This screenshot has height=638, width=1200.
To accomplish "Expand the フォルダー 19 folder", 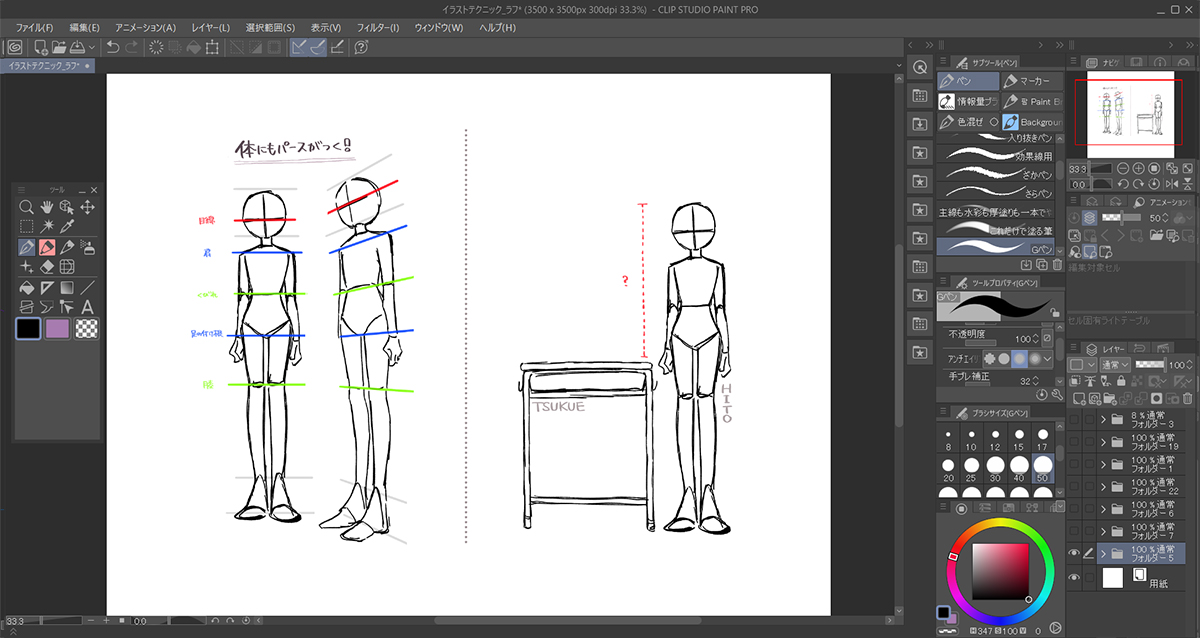I will pos(1104,441).
